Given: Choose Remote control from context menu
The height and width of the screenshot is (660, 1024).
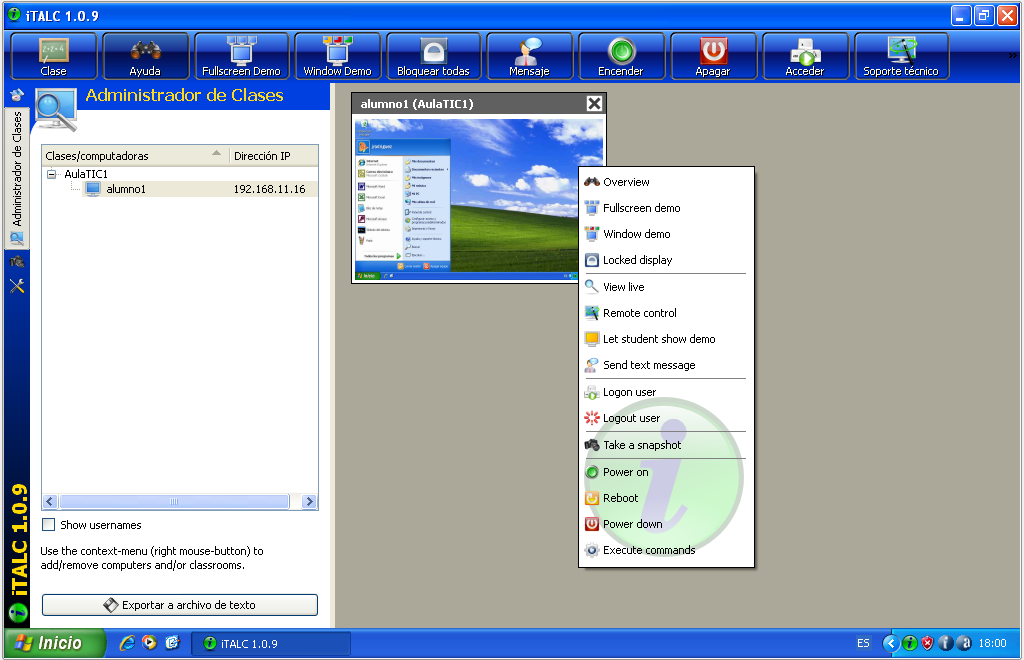Looking at the screenshot, I should click(x=639, y=313).
